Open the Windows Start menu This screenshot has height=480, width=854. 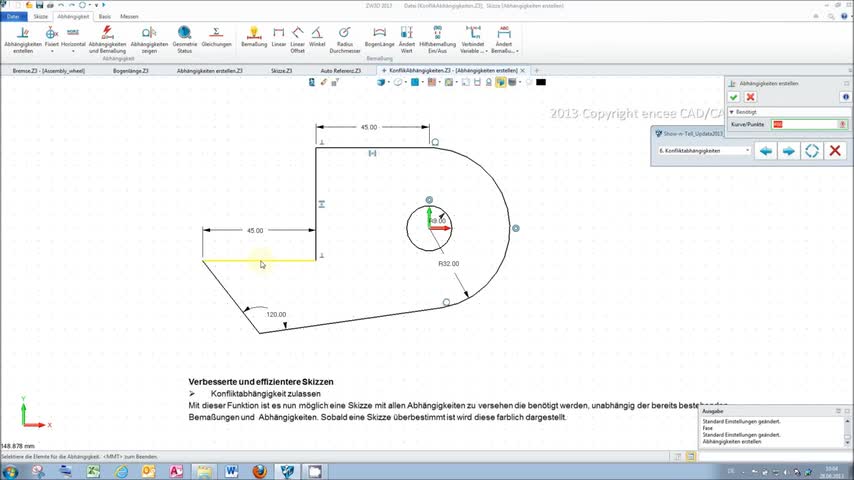coord(10,471)
